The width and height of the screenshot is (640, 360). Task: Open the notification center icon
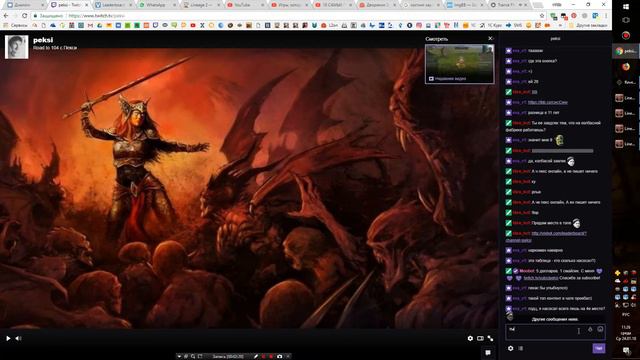(626, 350)
